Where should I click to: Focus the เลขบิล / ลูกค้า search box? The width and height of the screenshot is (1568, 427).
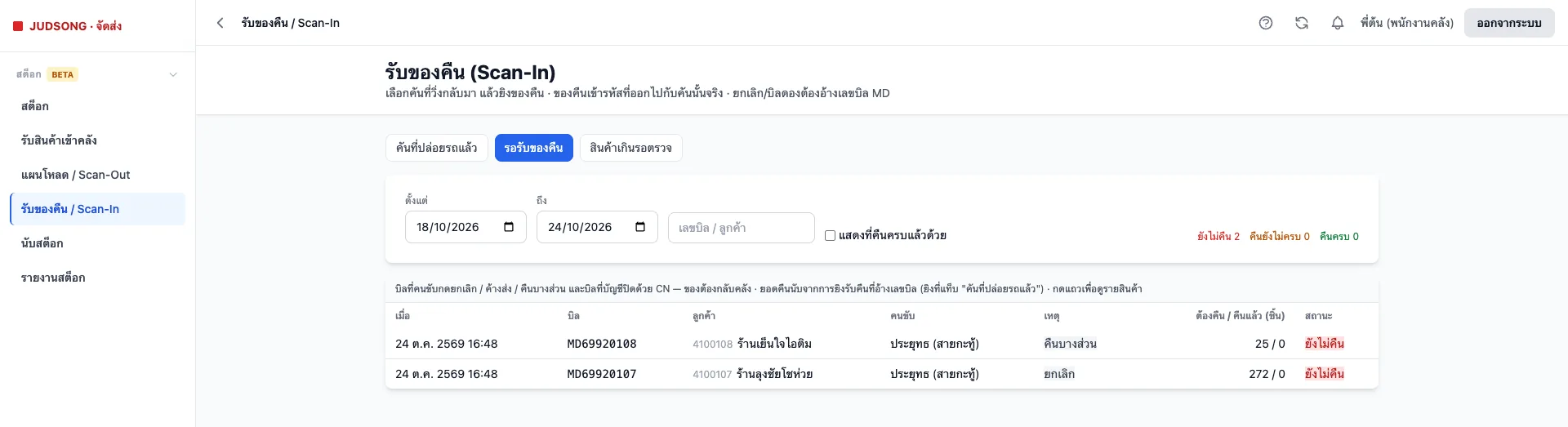pos(742,228)
